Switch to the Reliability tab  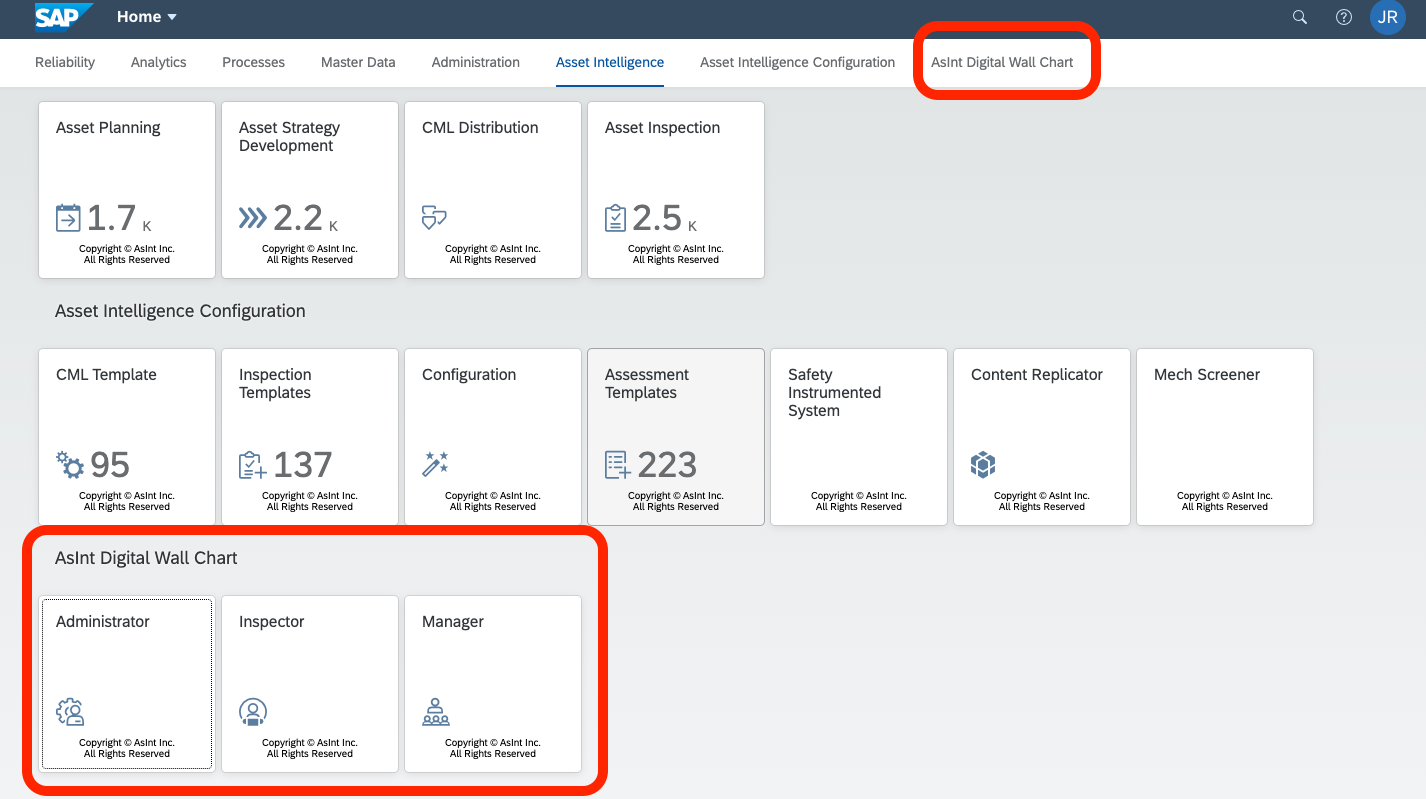click(65, 62)
